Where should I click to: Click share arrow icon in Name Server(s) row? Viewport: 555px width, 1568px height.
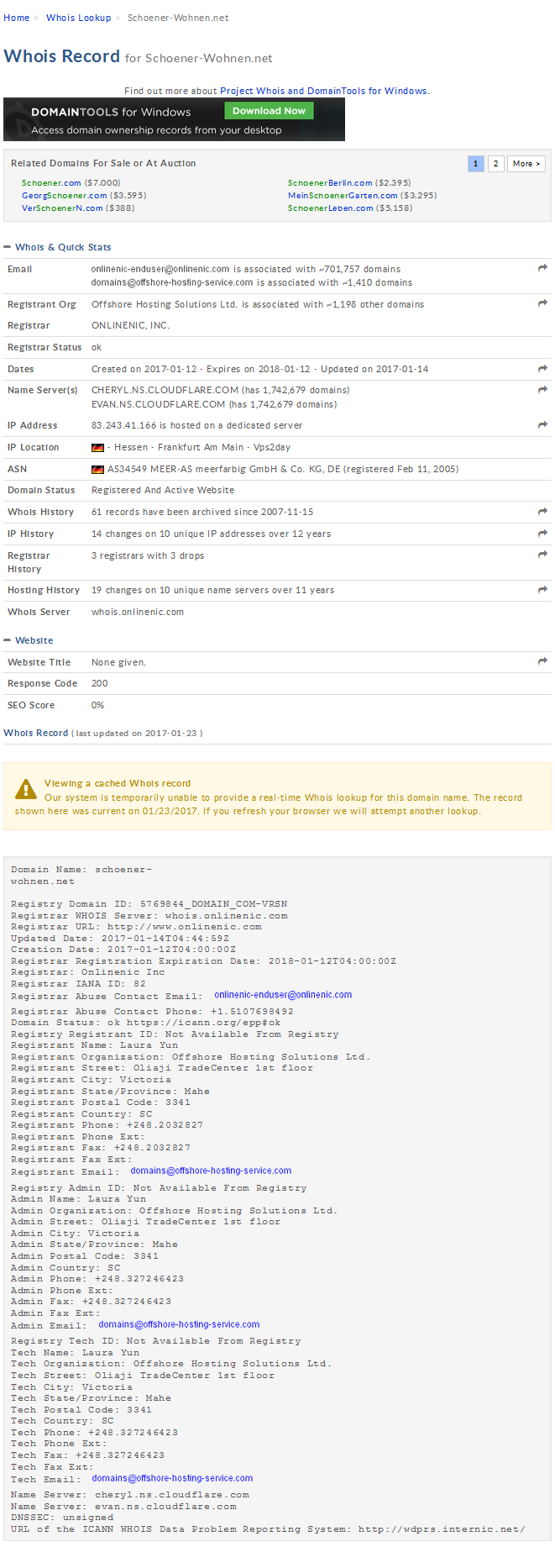(x=542, y=389)
